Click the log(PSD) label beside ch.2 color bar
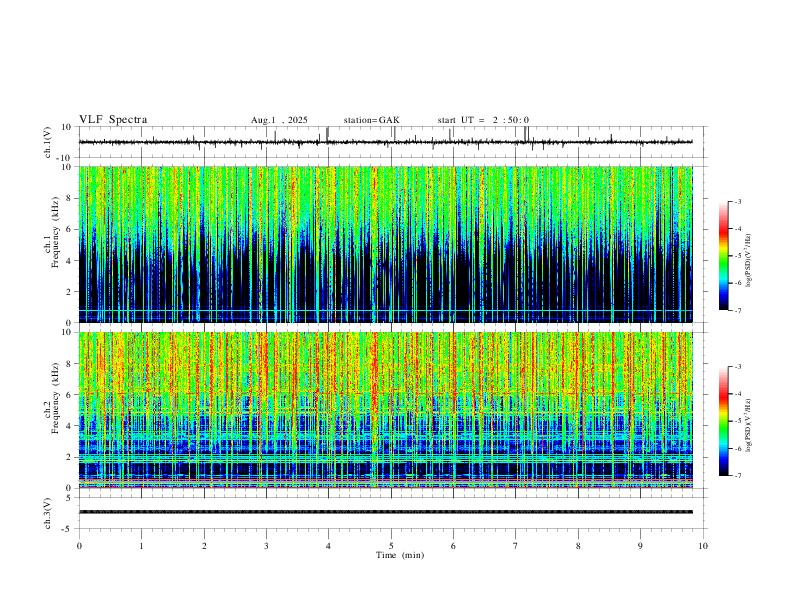This screenshot has width=792, height=612. coord(749,425)
